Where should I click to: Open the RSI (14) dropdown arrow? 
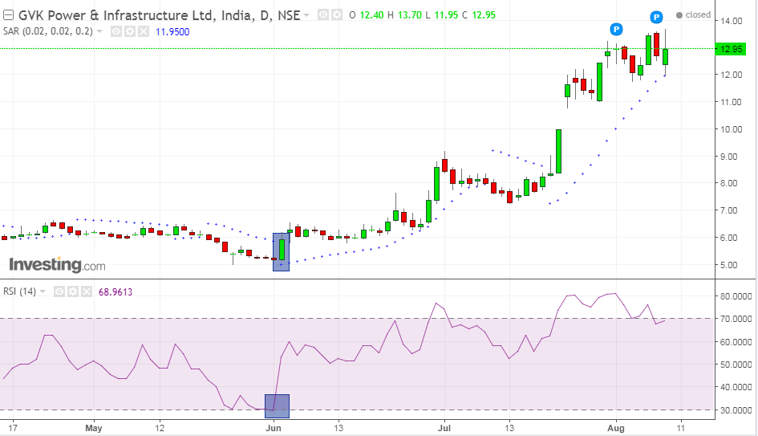pyautogui.click(x=43, y=291)
